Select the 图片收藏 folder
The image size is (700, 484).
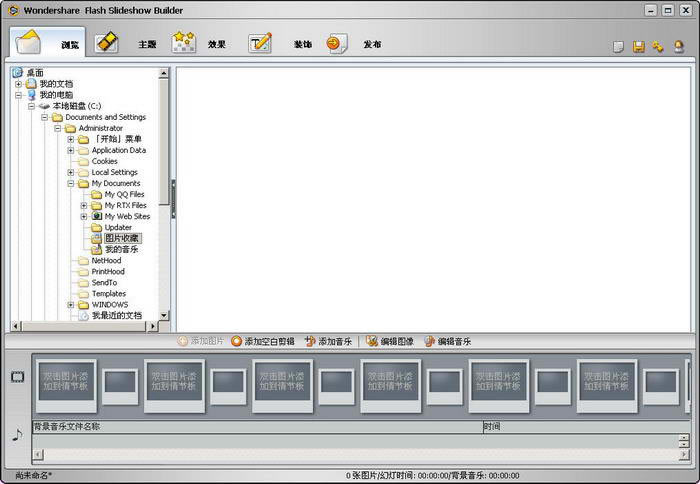122,238
